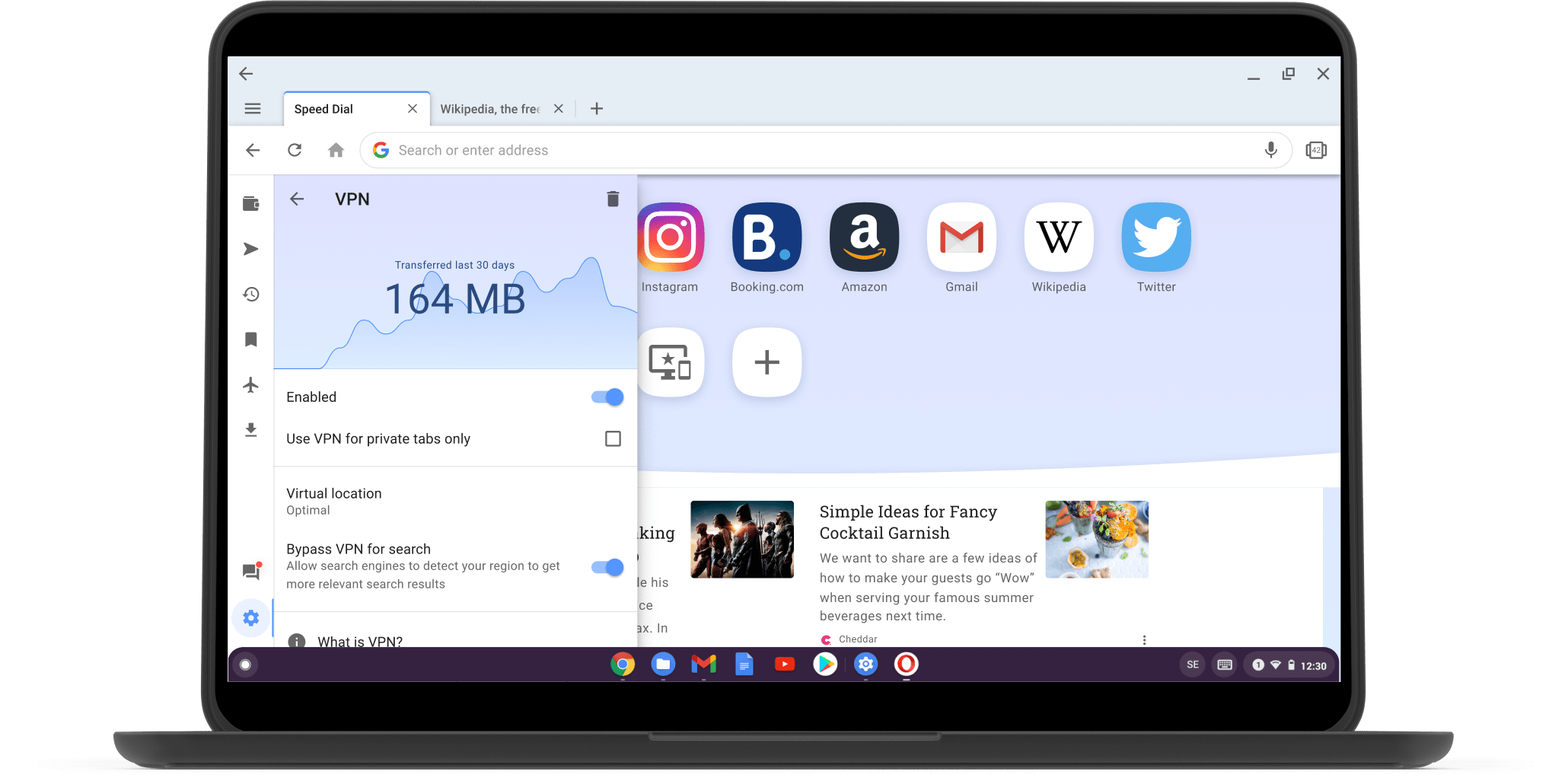Screen dimensions: 1568x784
Task: Reload the page with the refresh icon
Action: [295, 150]
